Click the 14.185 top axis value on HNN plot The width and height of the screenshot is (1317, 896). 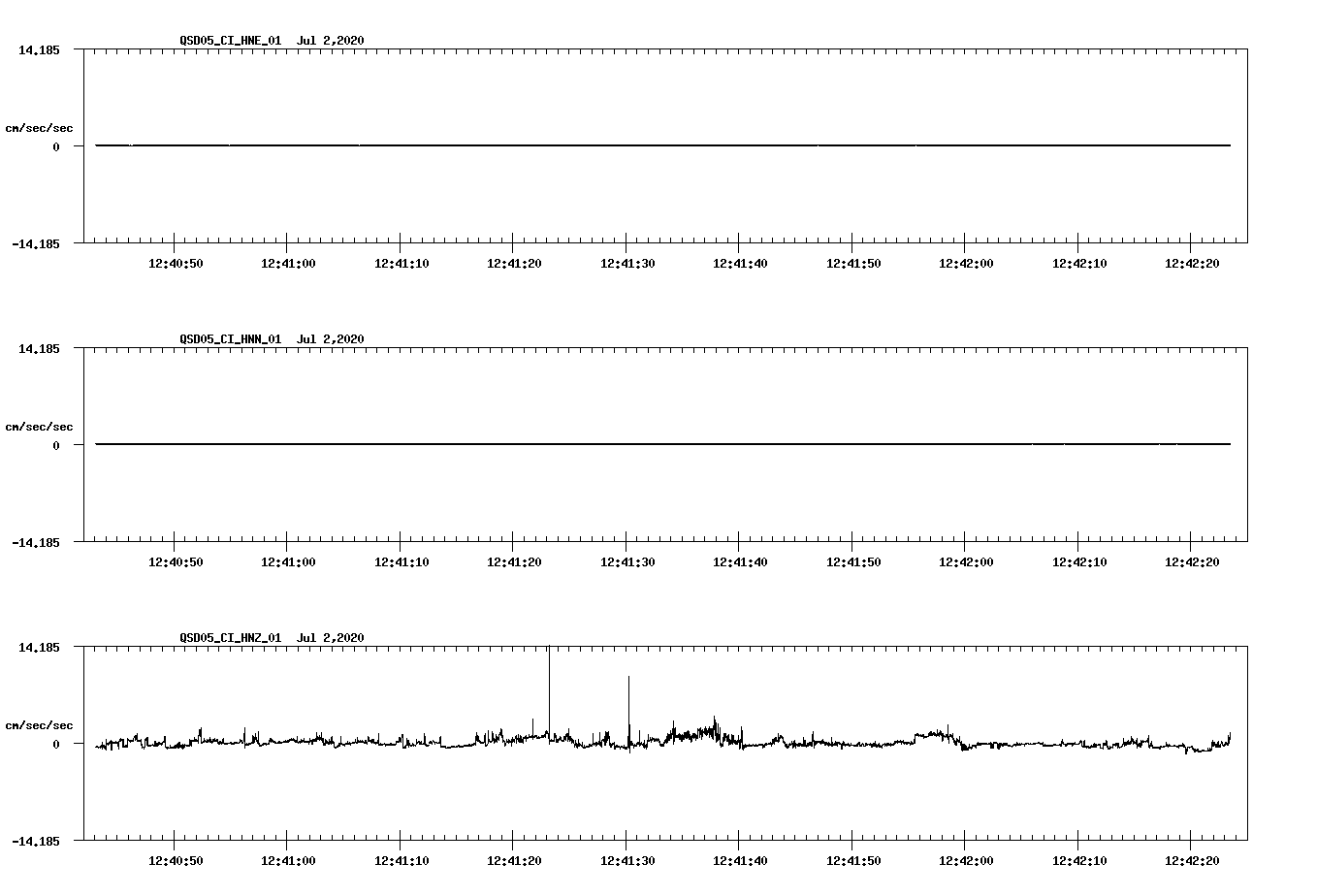[x=39, y=349]
